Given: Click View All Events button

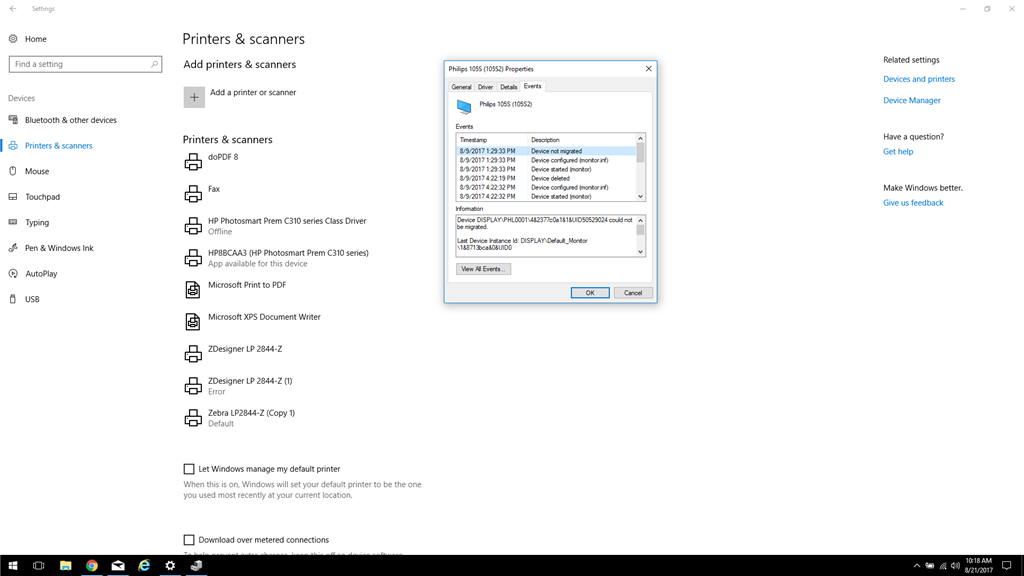Looking at the screenshot, I should pyautogui.click(x=483, y=269).
